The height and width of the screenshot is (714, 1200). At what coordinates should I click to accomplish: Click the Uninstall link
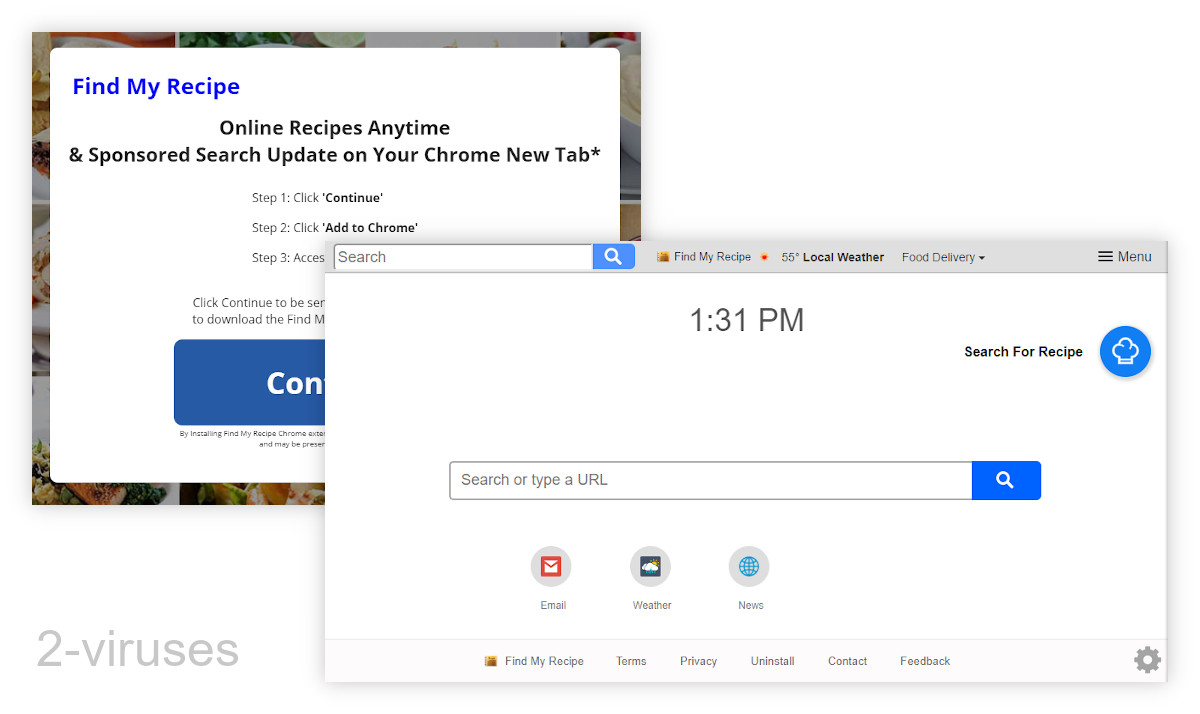771,660
